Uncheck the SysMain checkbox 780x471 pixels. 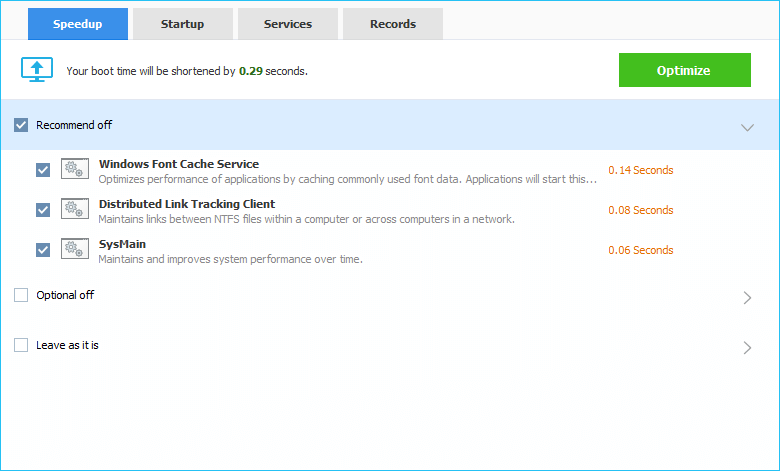click(43, 250)
